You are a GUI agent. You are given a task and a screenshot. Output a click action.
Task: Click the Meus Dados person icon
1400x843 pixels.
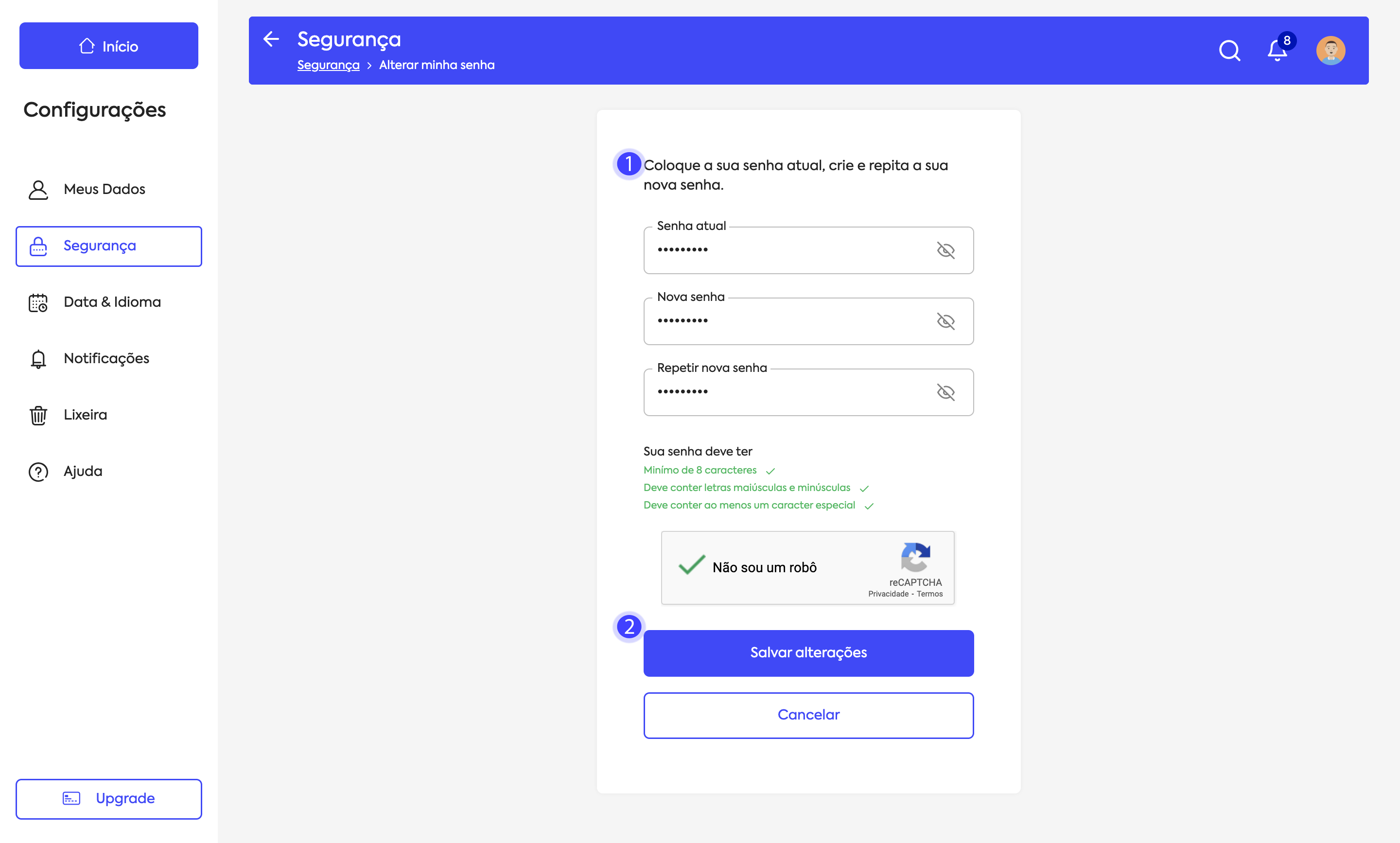[38, 190]
